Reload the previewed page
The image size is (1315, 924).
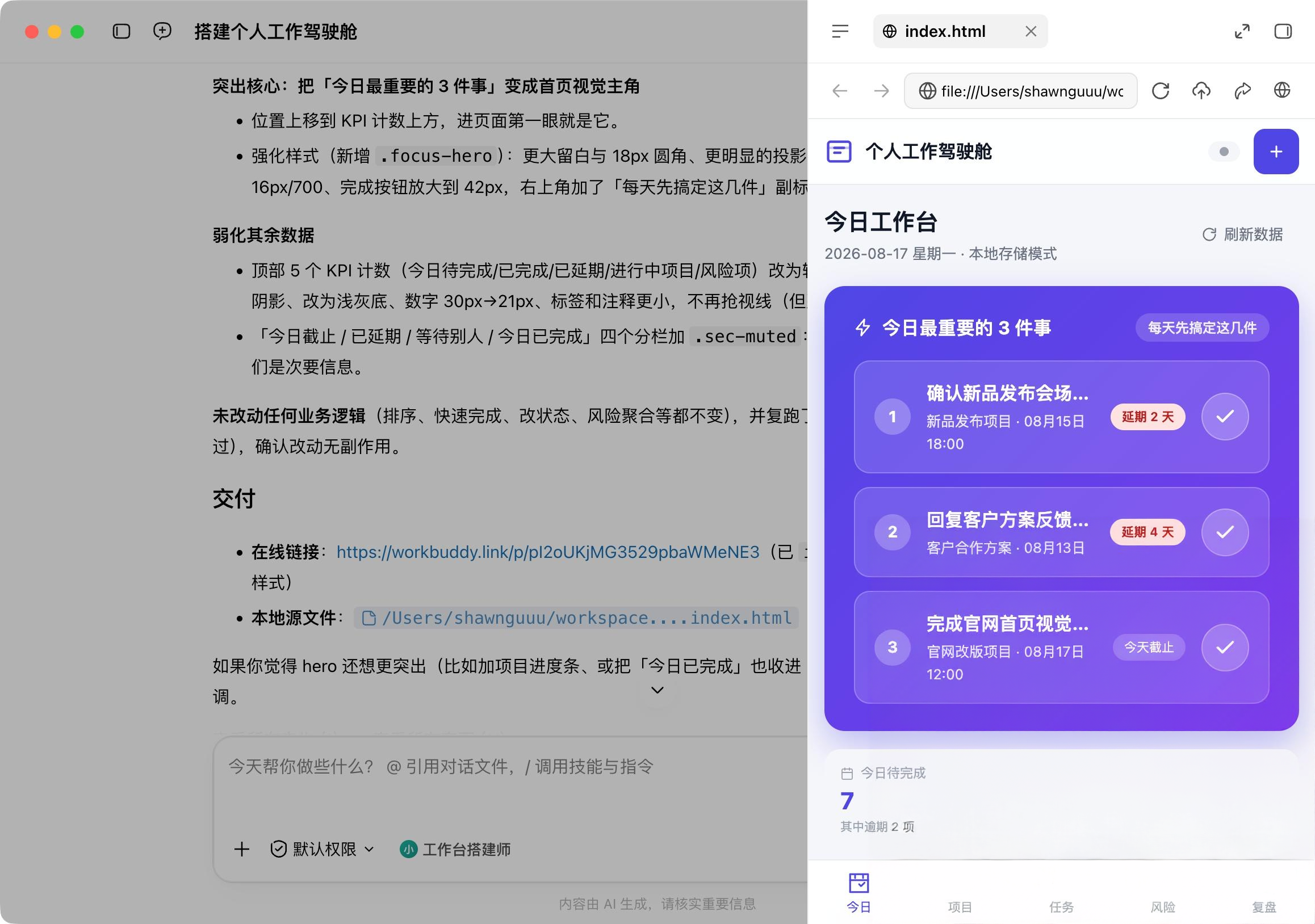click(1161, 90)
